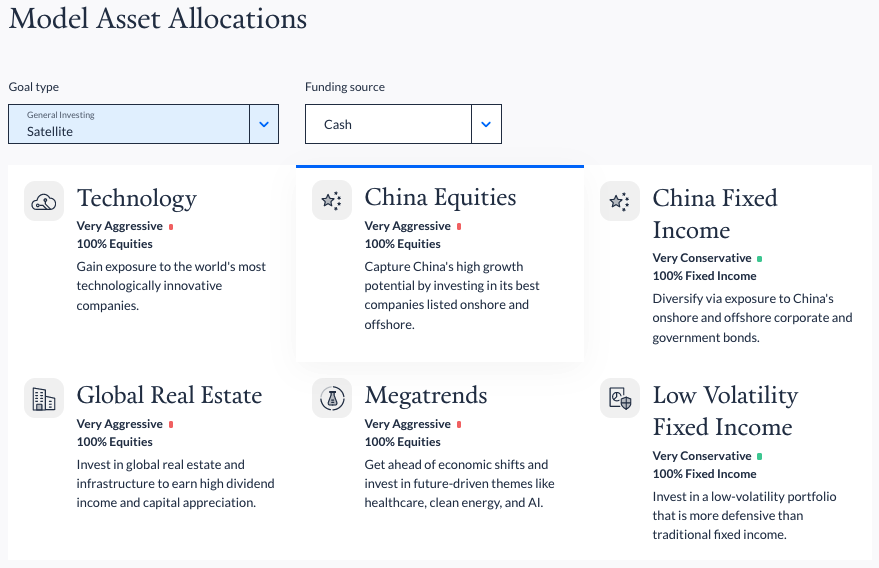Choose the Global Real Estate heading
Image resolution: width=879 pixels, height=568 pixels.
pyautogui.click(x=169, y=395)
